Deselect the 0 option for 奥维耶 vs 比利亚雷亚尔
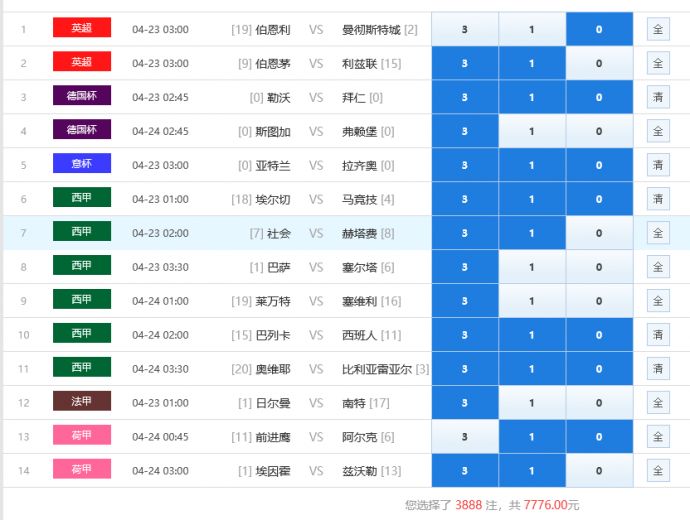This screenshot has height=520, width=690. [x=599, y=369]
